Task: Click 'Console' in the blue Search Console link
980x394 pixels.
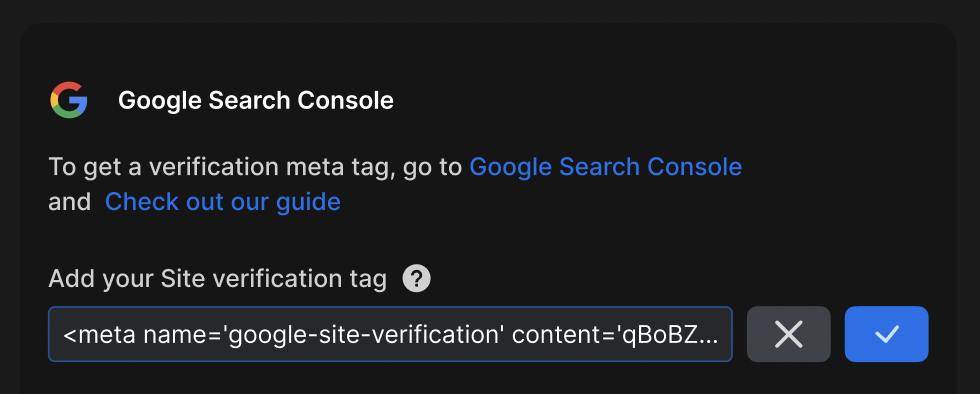Action: [x=694, y=167]
